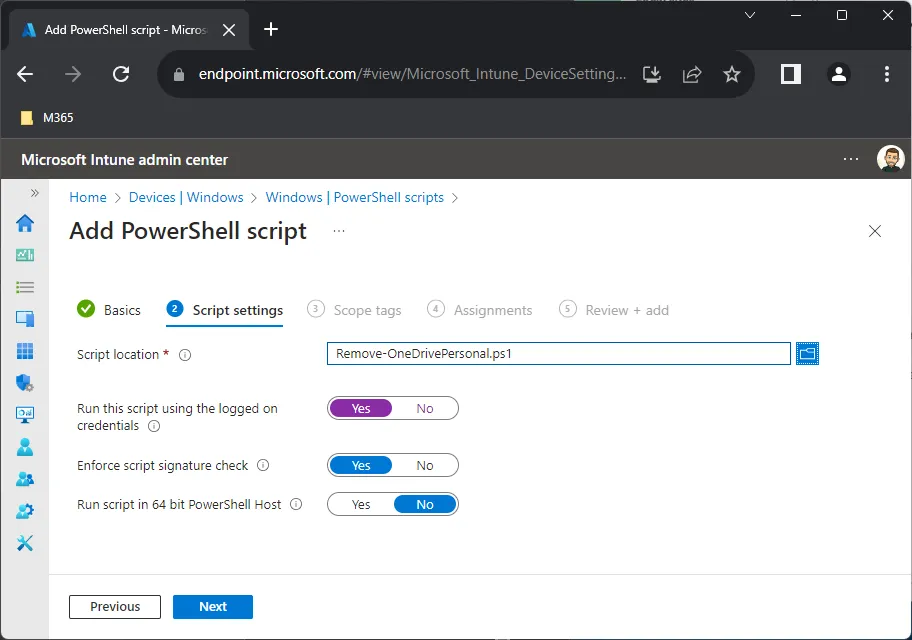
Task: Select Add PowerShell script browser tab
Action: click(127, 30)
